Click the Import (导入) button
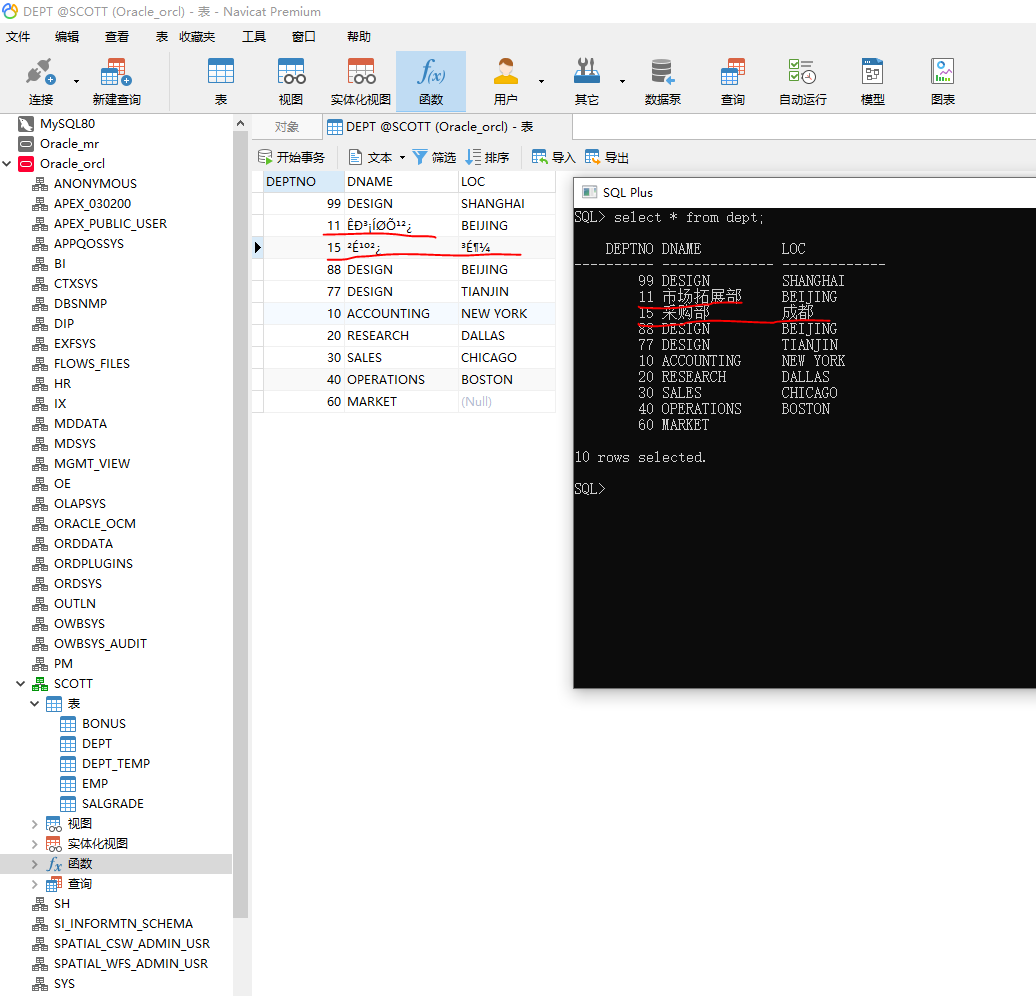1036x996 pixels. (x=554, y=157)
